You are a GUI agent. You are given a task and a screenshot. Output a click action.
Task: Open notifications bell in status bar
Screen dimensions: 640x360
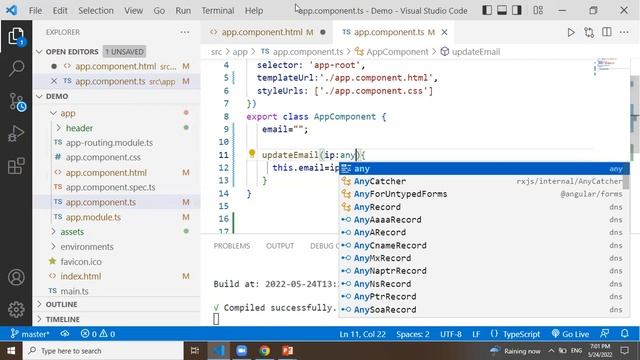tap(624, 334)
